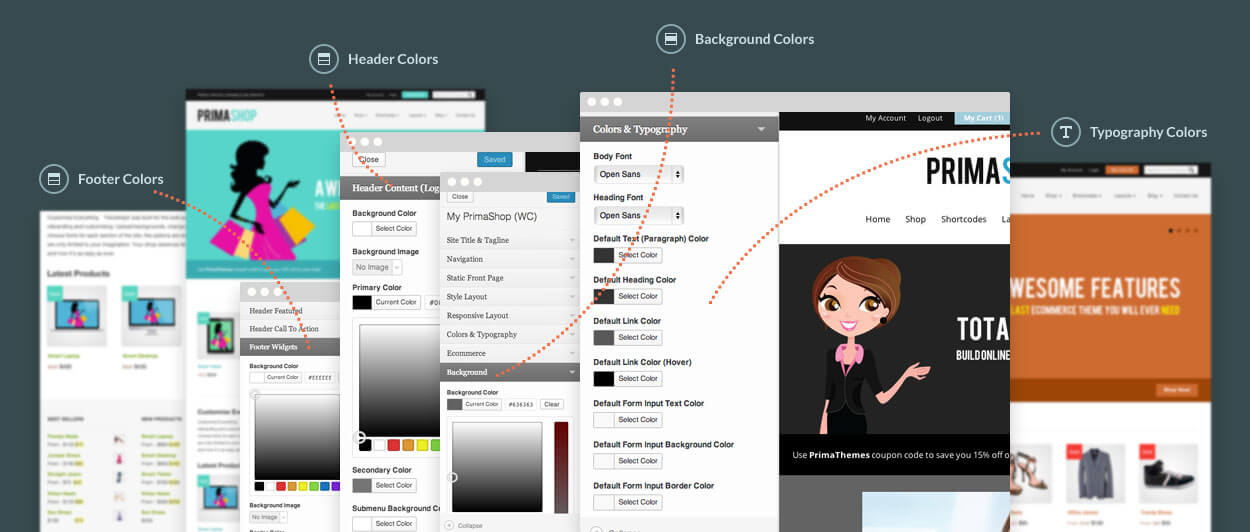Click the Saved button in the Header Content window

coord(495,159)
